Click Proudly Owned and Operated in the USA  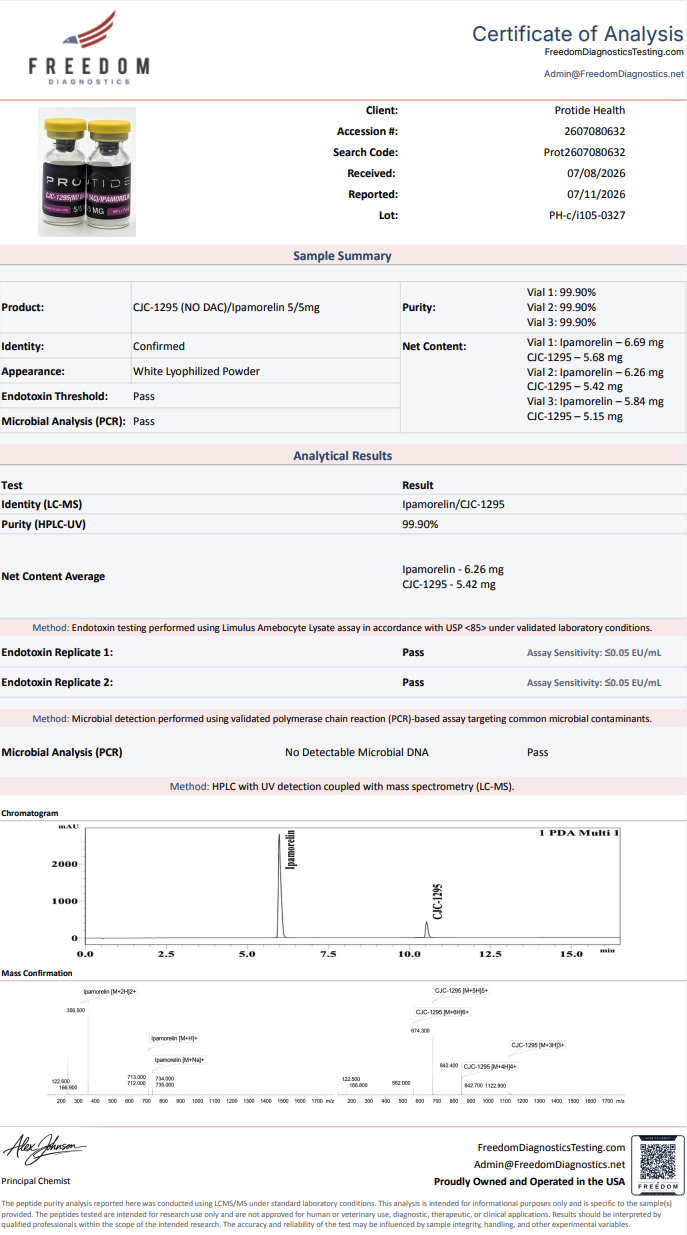(x=530, y=1181)
